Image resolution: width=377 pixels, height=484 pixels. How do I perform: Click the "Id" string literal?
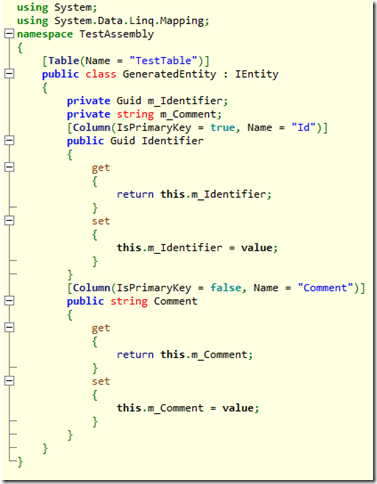[304, 128]
